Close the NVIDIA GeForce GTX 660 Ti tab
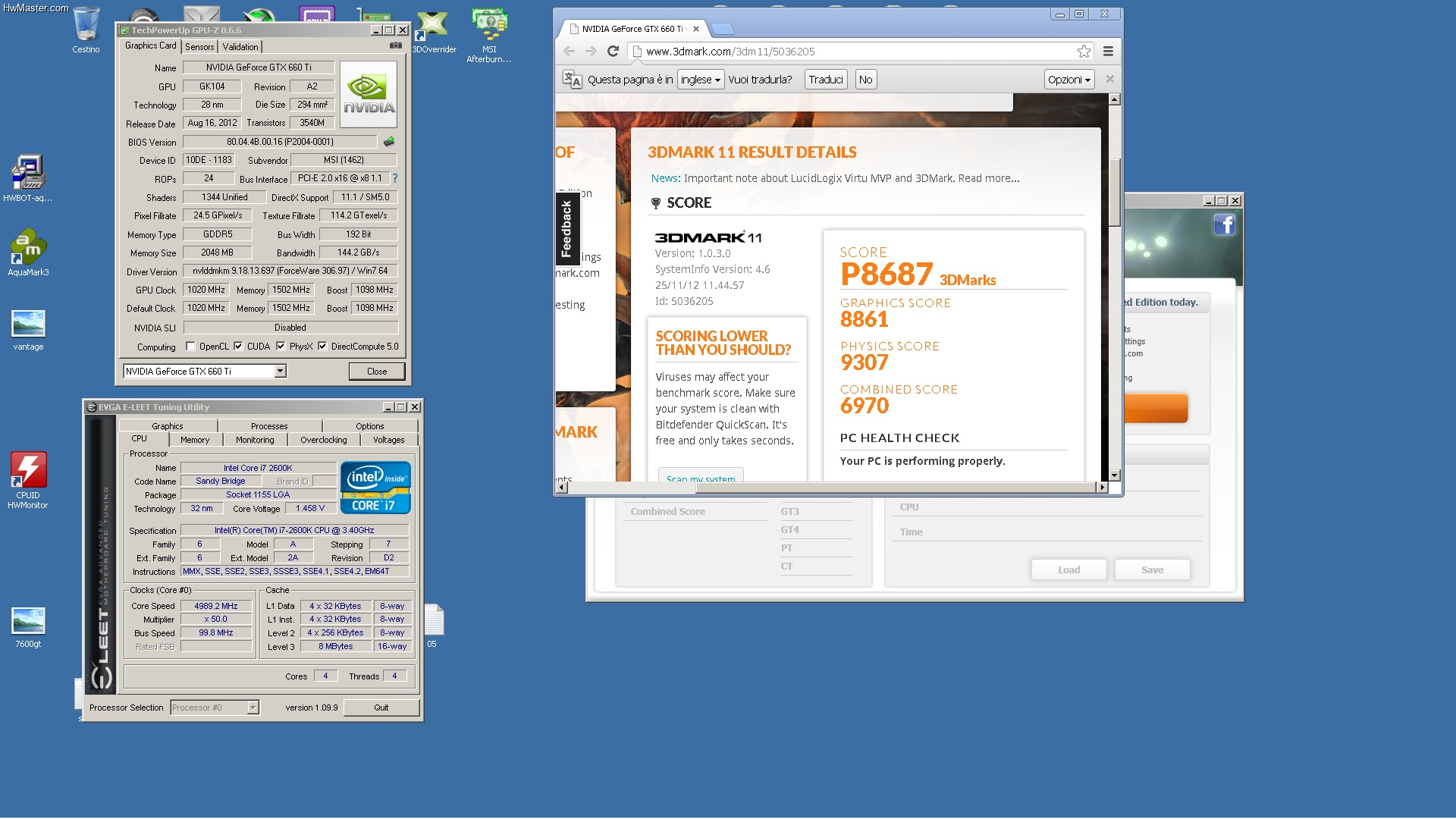Screen dimensions: 1456x819 click(x=695, y=29)
